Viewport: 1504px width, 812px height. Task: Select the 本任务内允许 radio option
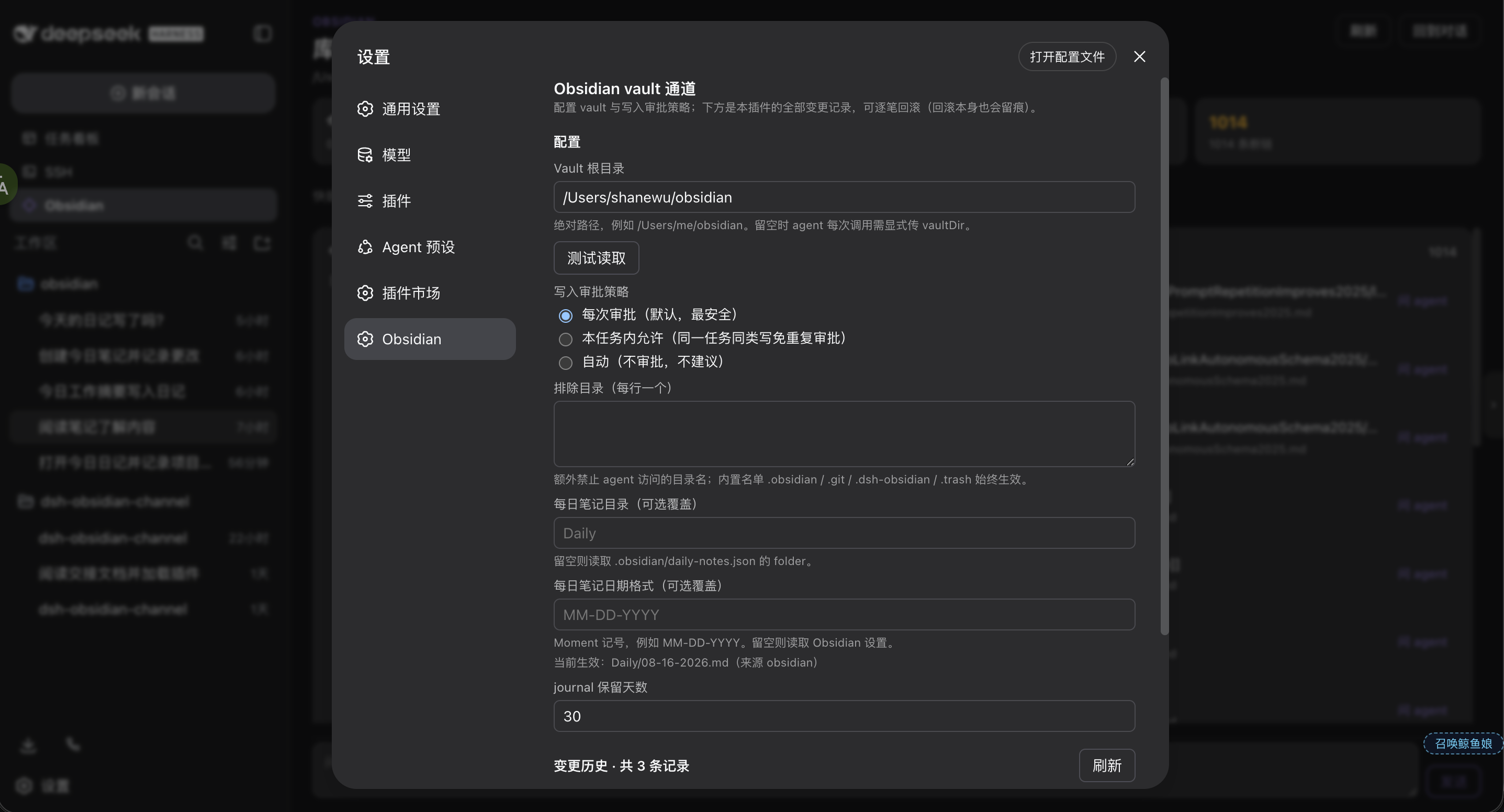tap(565, 339)
